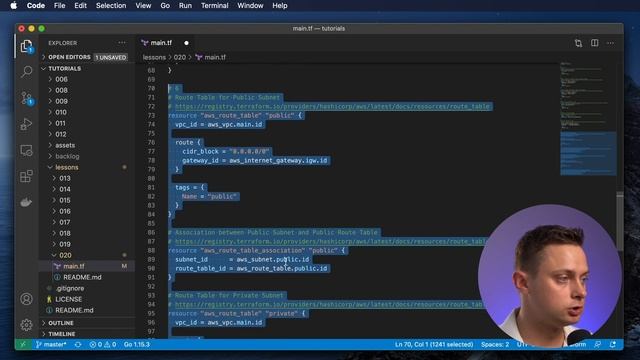Split the editor to the right
The image size is (640, 360).
[595, 43]
